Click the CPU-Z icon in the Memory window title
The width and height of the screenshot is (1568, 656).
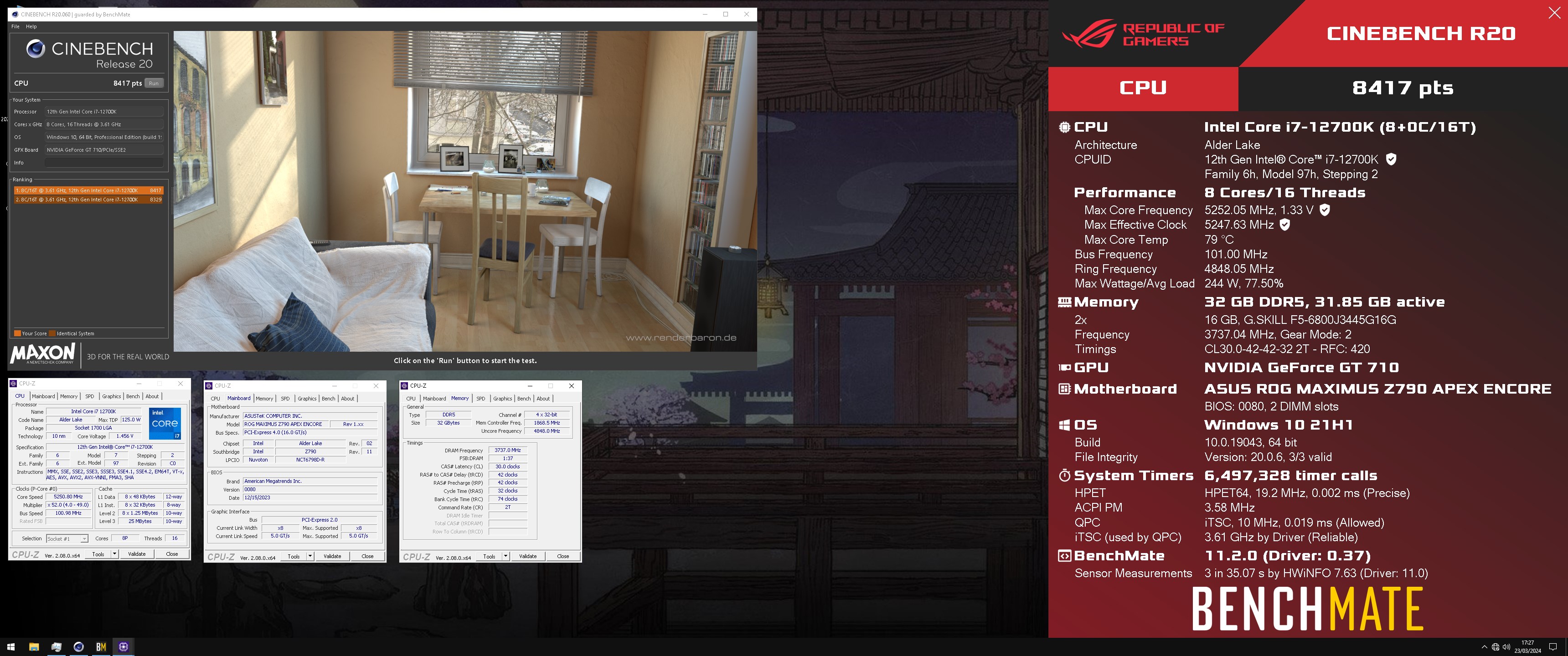405,386
